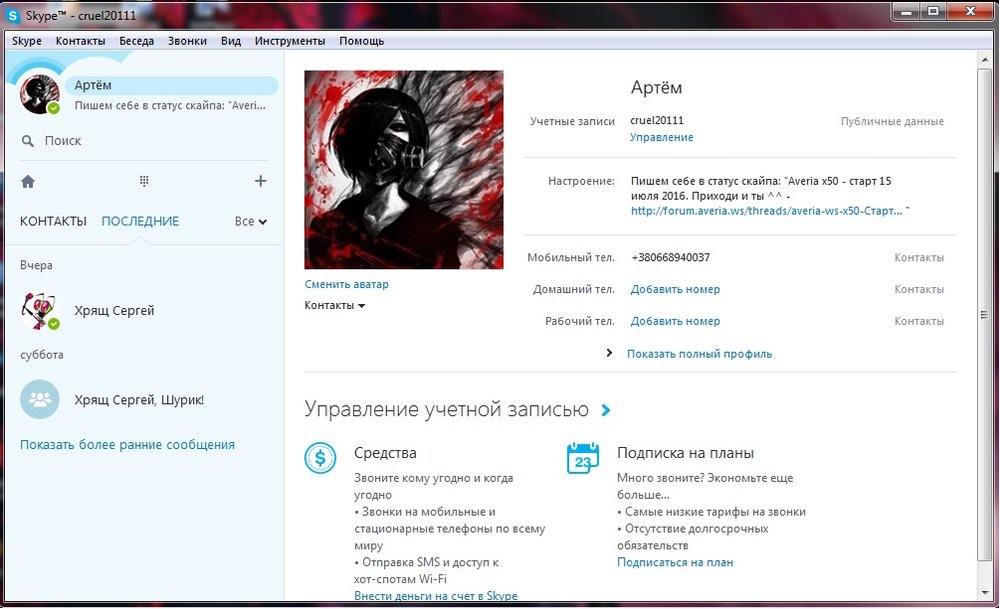Image resolution: width=1000 pixels, height=609 pixels.
Task: Click the calendar subscription plans icon
Action: tap(582, 457)
